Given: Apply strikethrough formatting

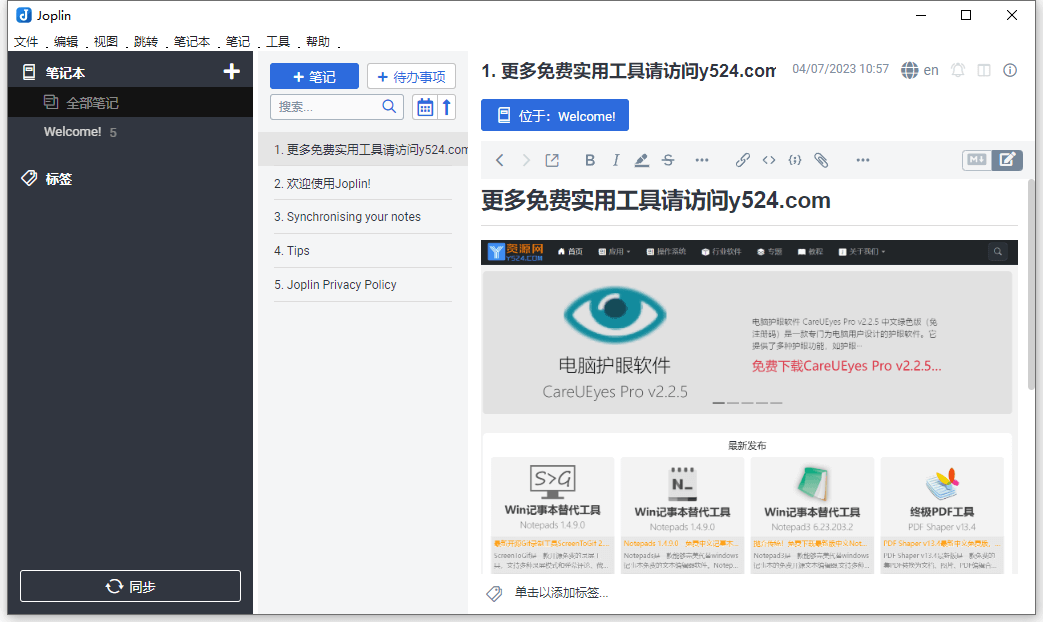Looking at the screenshot, I should [x=668, y=160].
